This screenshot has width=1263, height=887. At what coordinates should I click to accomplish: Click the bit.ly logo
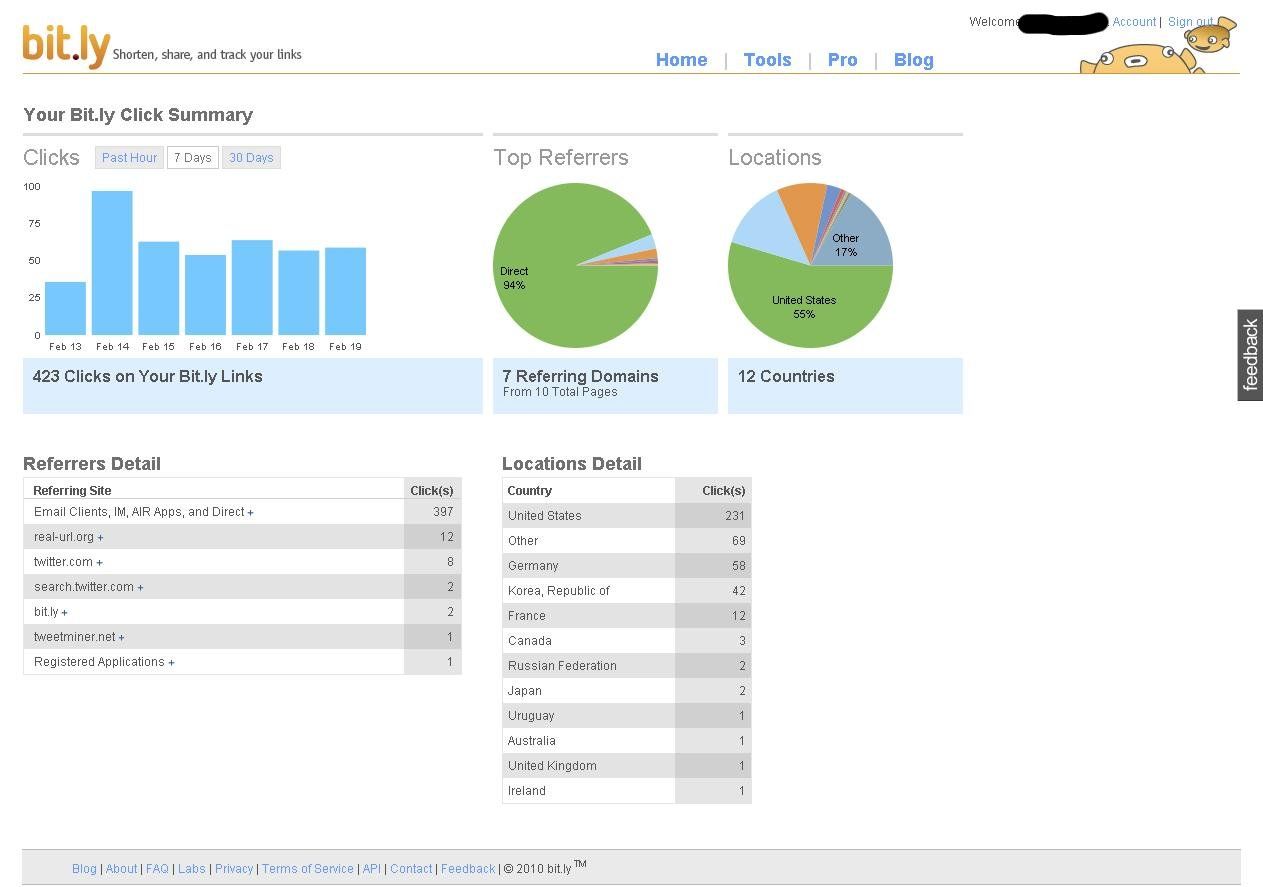tap(66, 46)
